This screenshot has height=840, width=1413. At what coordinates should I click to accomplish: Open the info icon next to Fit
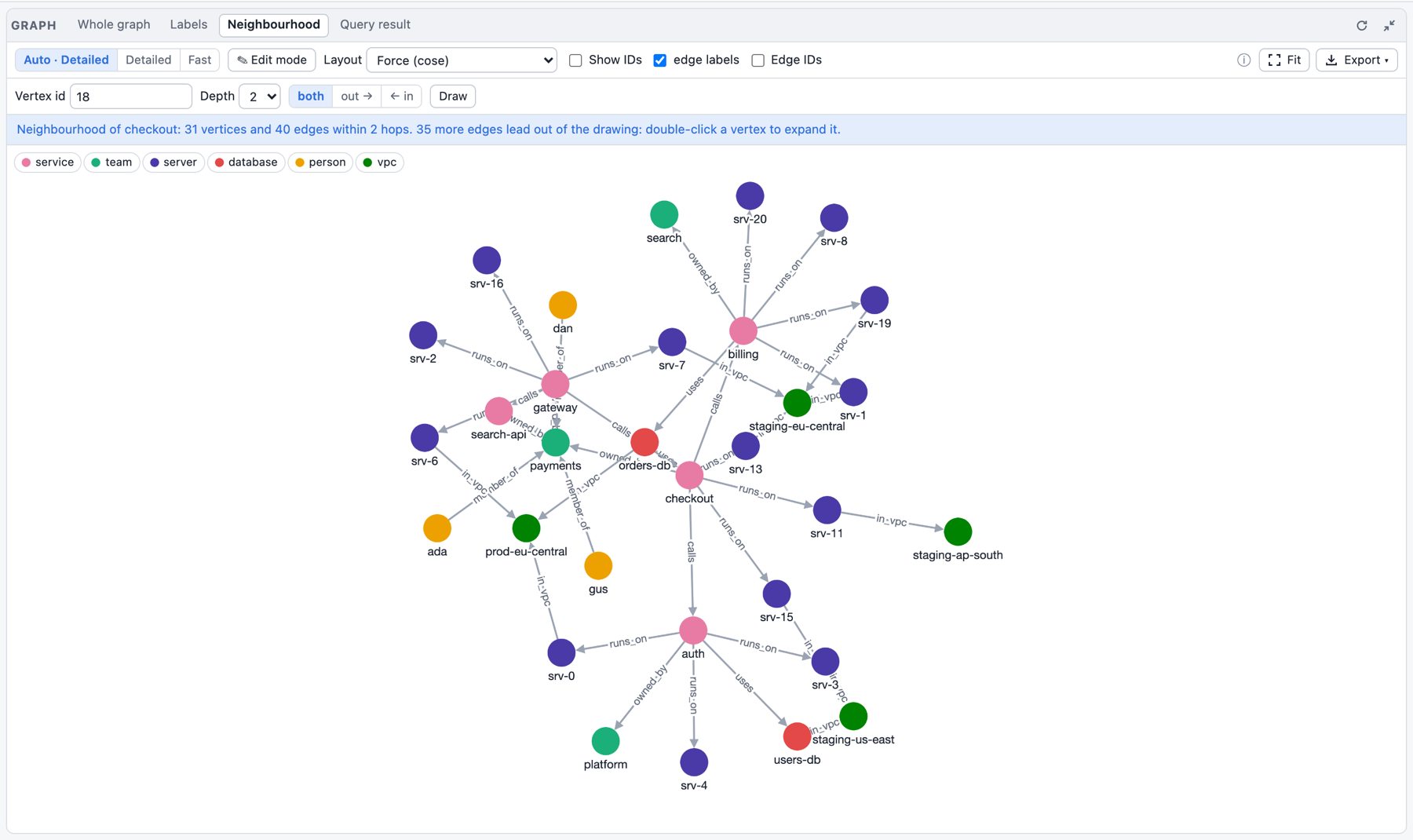pyautogui.click(x=1243, y=60)
